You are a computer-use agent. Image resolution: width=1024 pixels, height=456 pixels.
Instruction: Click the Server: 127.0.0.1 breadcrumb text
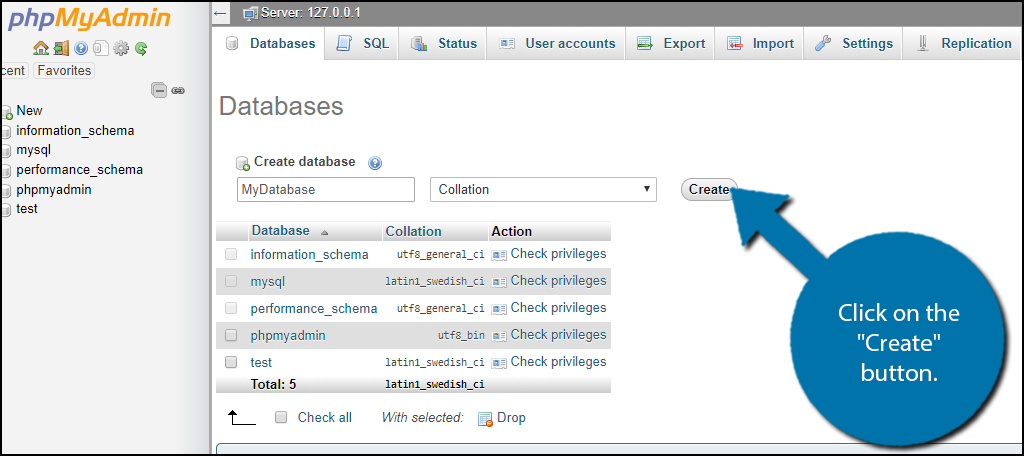(311, 13)
